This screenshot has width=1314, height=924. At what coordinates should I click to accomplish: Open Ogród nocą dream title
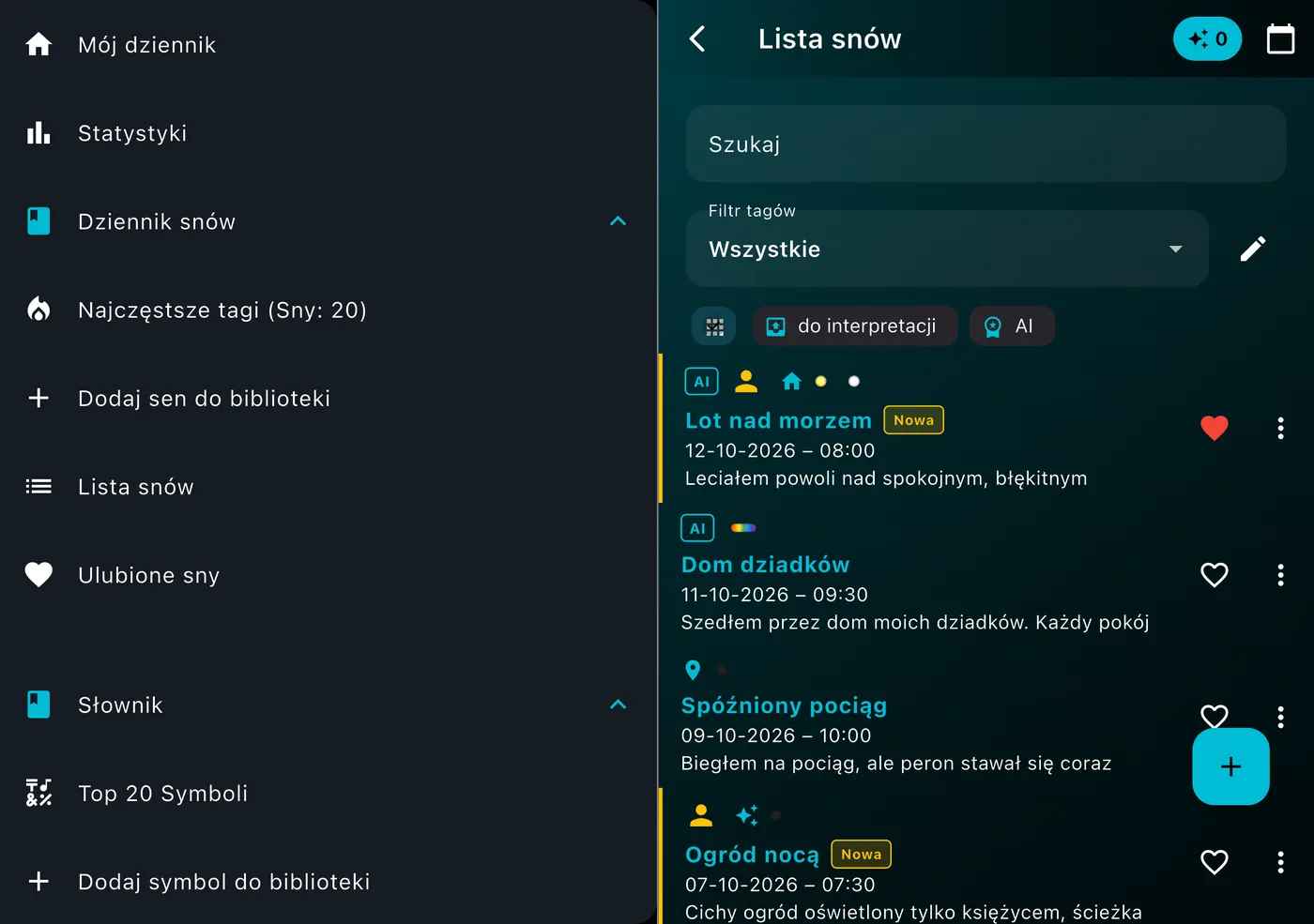(x=752, y=855)
